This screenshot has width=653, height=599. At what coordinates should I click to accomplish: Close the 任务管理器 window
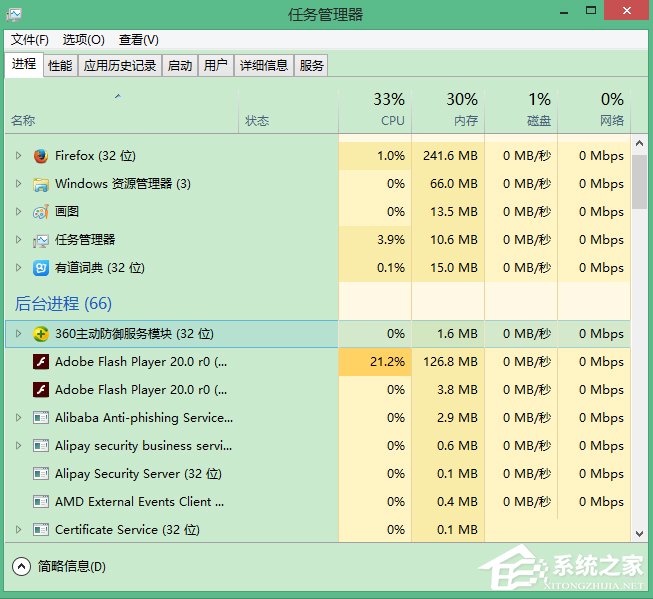point(627,11)
